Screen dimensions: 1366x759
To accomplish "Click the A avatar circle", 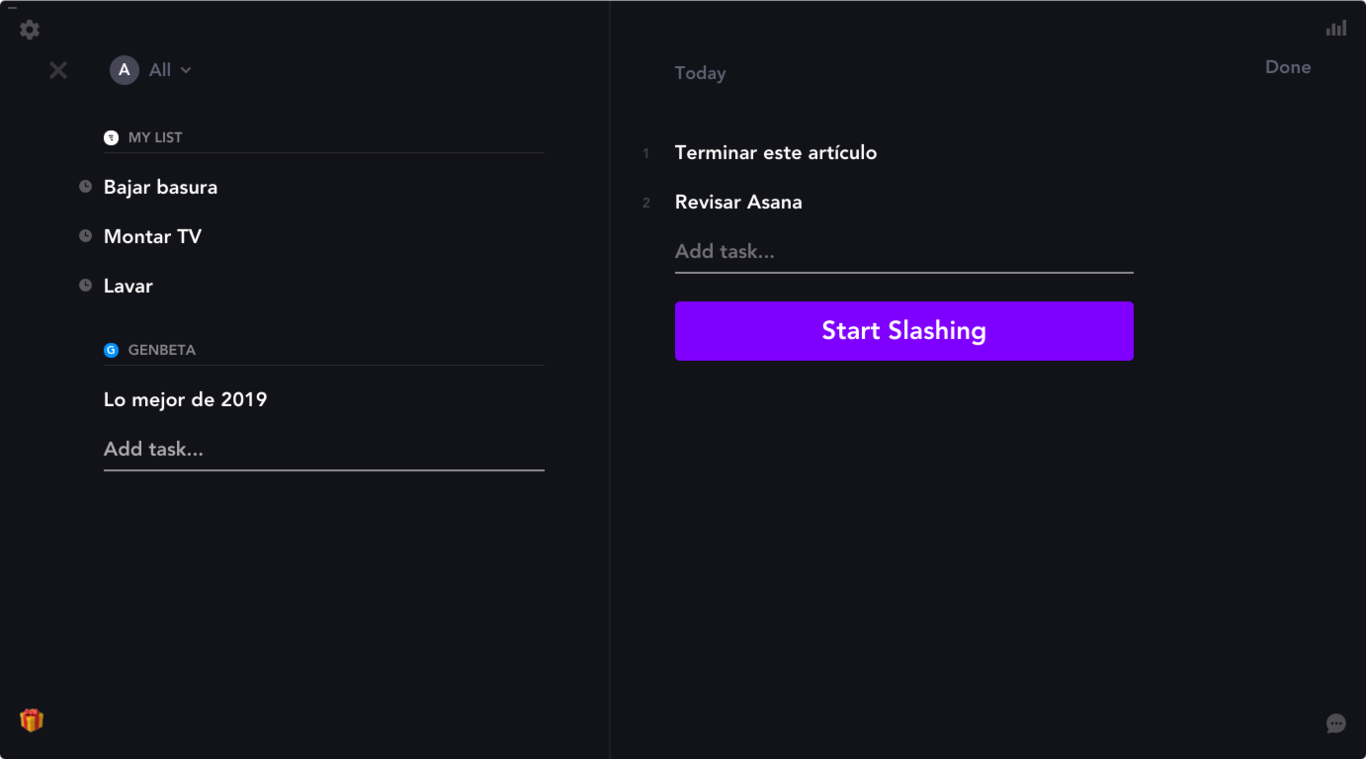I will [124, 70].
